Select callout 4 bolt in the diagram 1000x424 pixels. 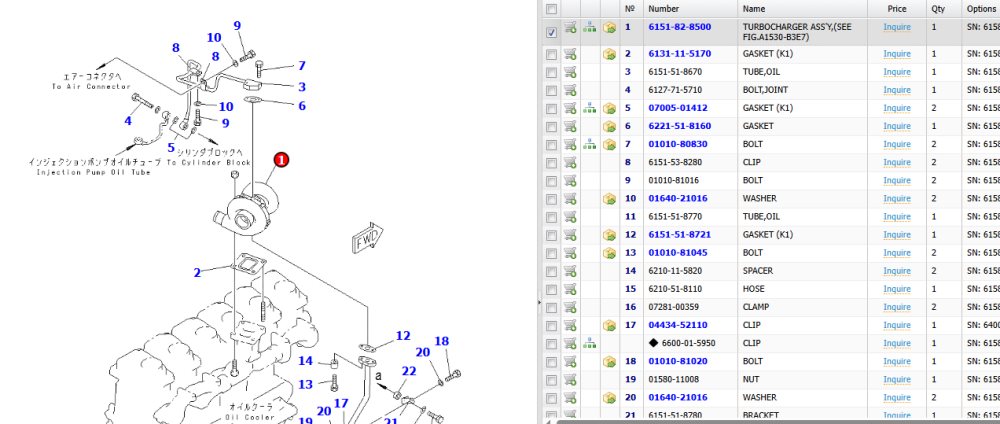click(x=128, y=121)
